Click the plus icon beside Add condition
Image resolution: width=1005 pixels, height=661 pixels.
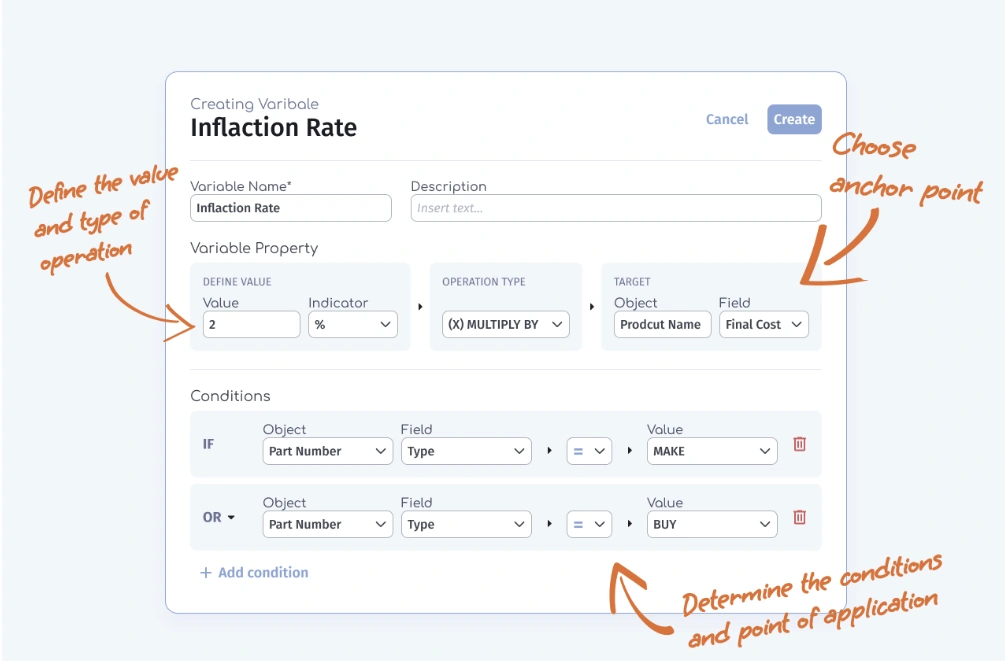click(206, 573)
